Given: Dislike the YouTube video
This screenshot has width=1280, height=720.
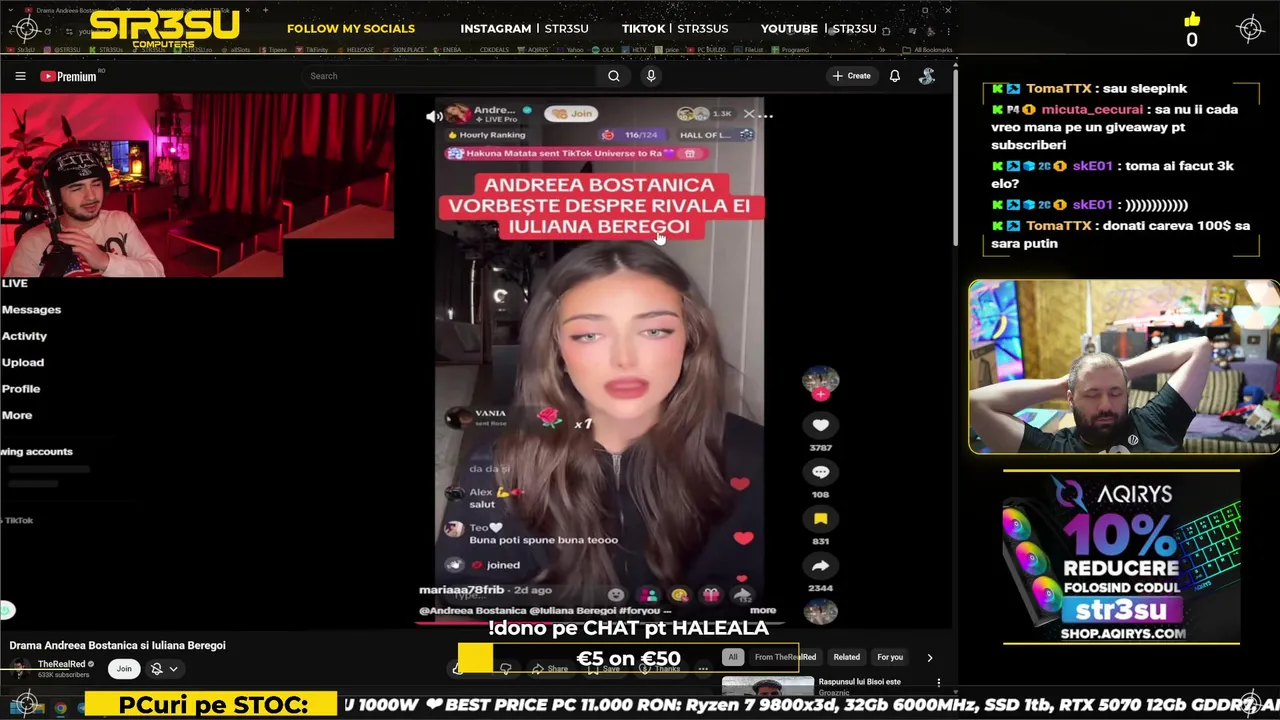Looking at the screenshot, I should coord(506,668).
